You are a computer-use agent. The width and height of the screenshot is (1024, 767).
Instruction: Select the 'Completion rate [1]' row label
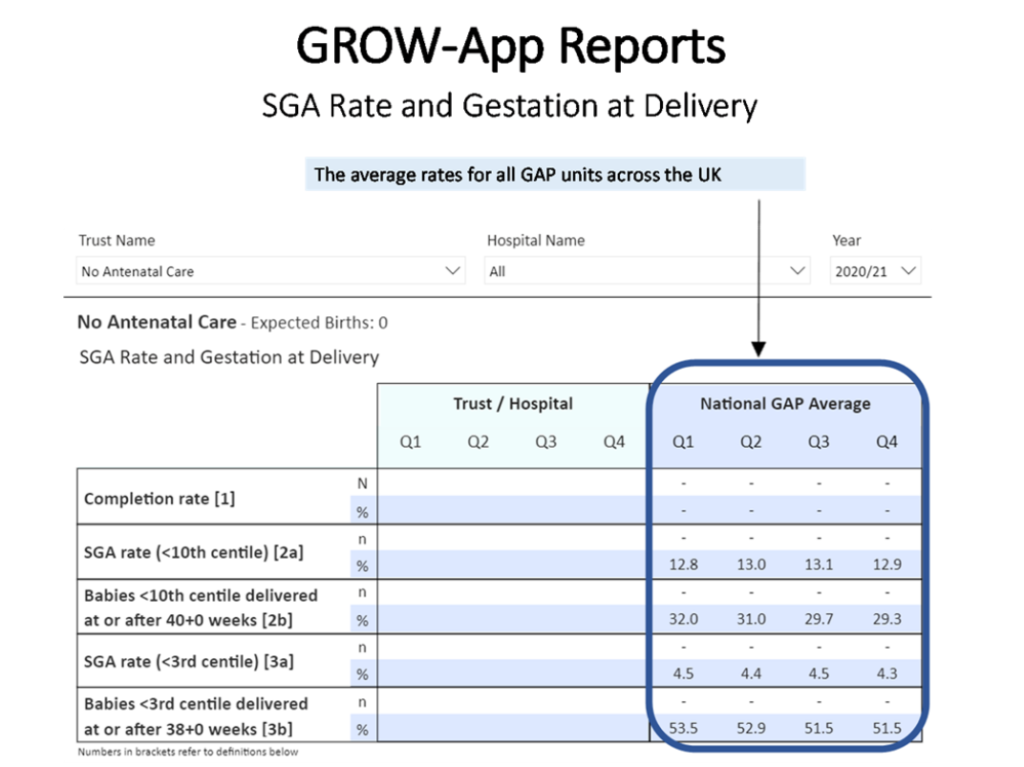click(159, 498)
